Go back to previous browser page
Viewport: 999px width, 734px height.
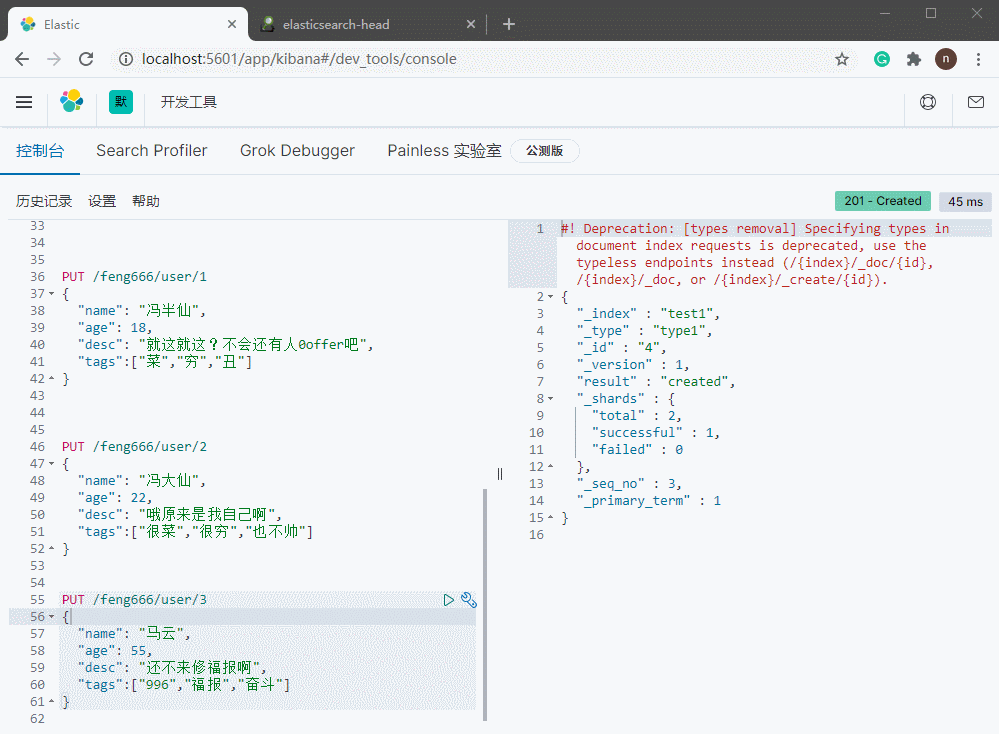point(22,59)
